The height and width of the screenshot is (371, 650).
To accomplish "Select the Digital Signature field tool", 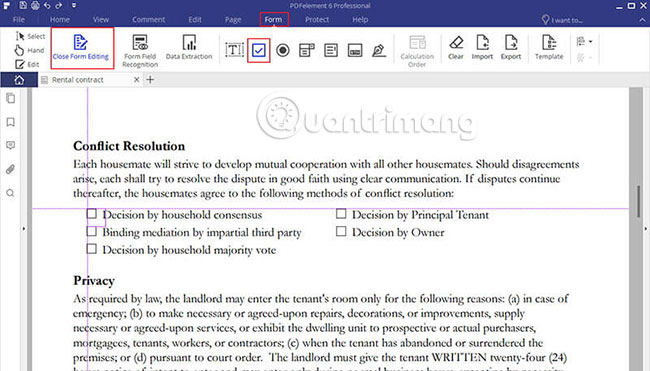I will pos(379,51).
